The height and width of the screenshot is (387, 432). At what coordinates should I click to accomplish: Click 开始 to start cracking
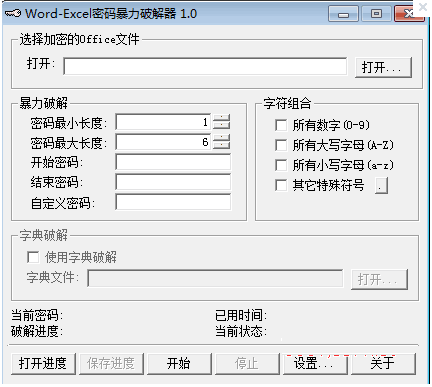tap(179, 363)
